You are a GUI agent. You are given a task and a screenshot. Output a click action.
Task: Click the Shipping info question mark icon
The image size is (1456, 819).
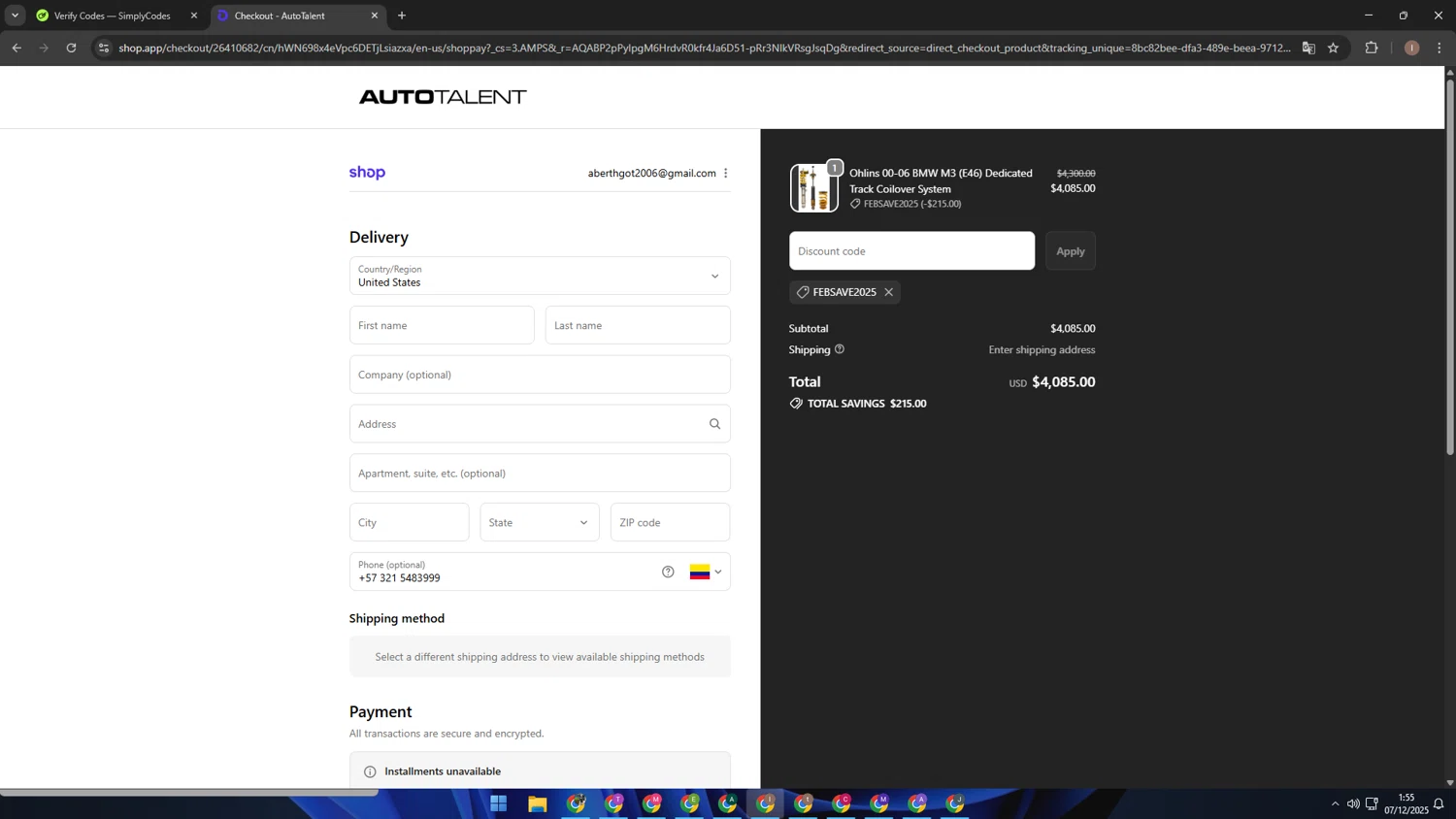pyautogui.click(x=840, y=349)
